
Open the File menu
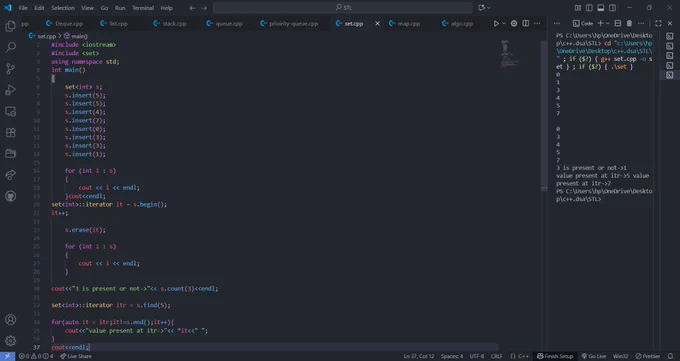click(23, 8)
